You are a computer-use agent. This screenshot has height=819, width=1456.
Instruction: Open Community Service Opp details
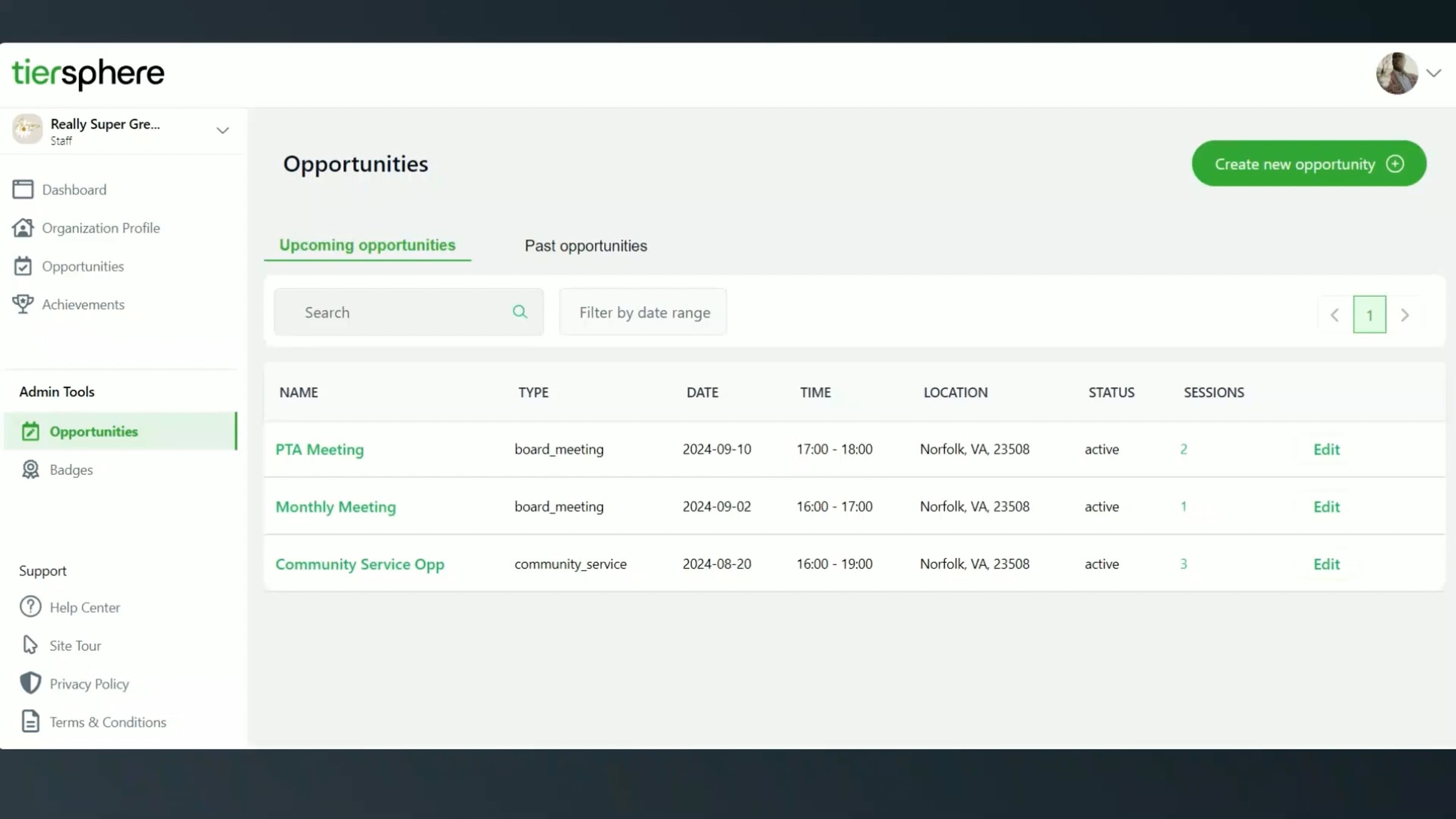360,564
